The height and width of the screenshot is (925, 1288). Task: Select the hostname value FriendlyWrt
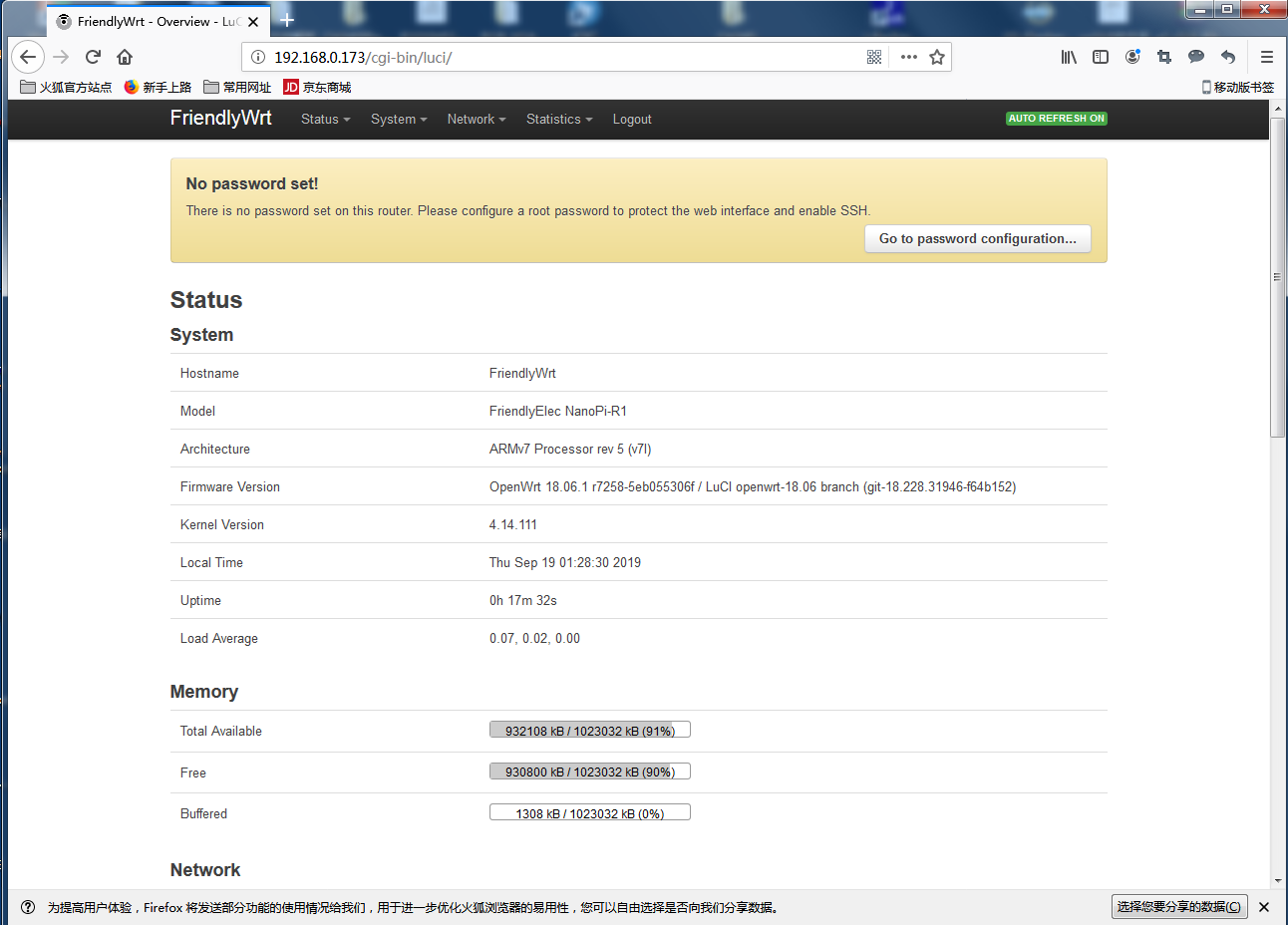coord(522,373)
